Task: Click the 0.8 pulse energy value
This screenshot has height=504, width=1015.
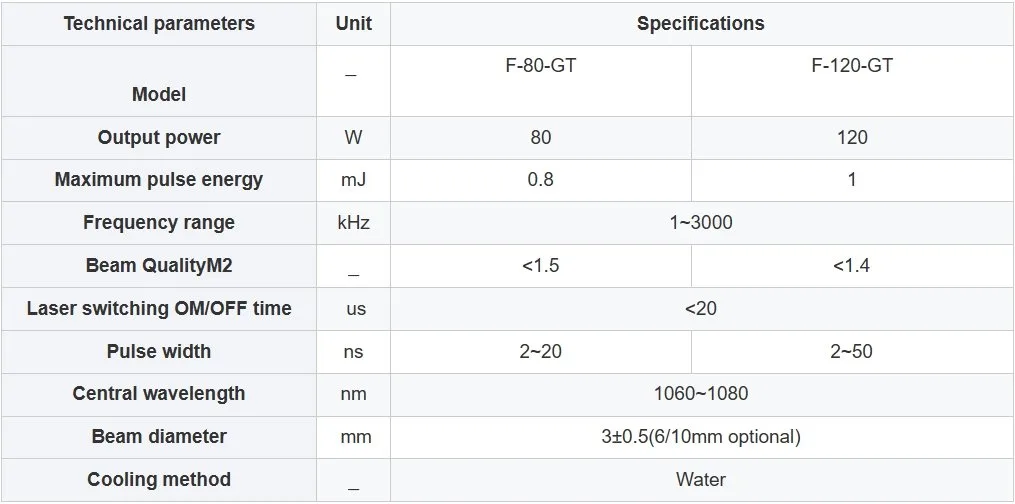Action: click(541, 180)
